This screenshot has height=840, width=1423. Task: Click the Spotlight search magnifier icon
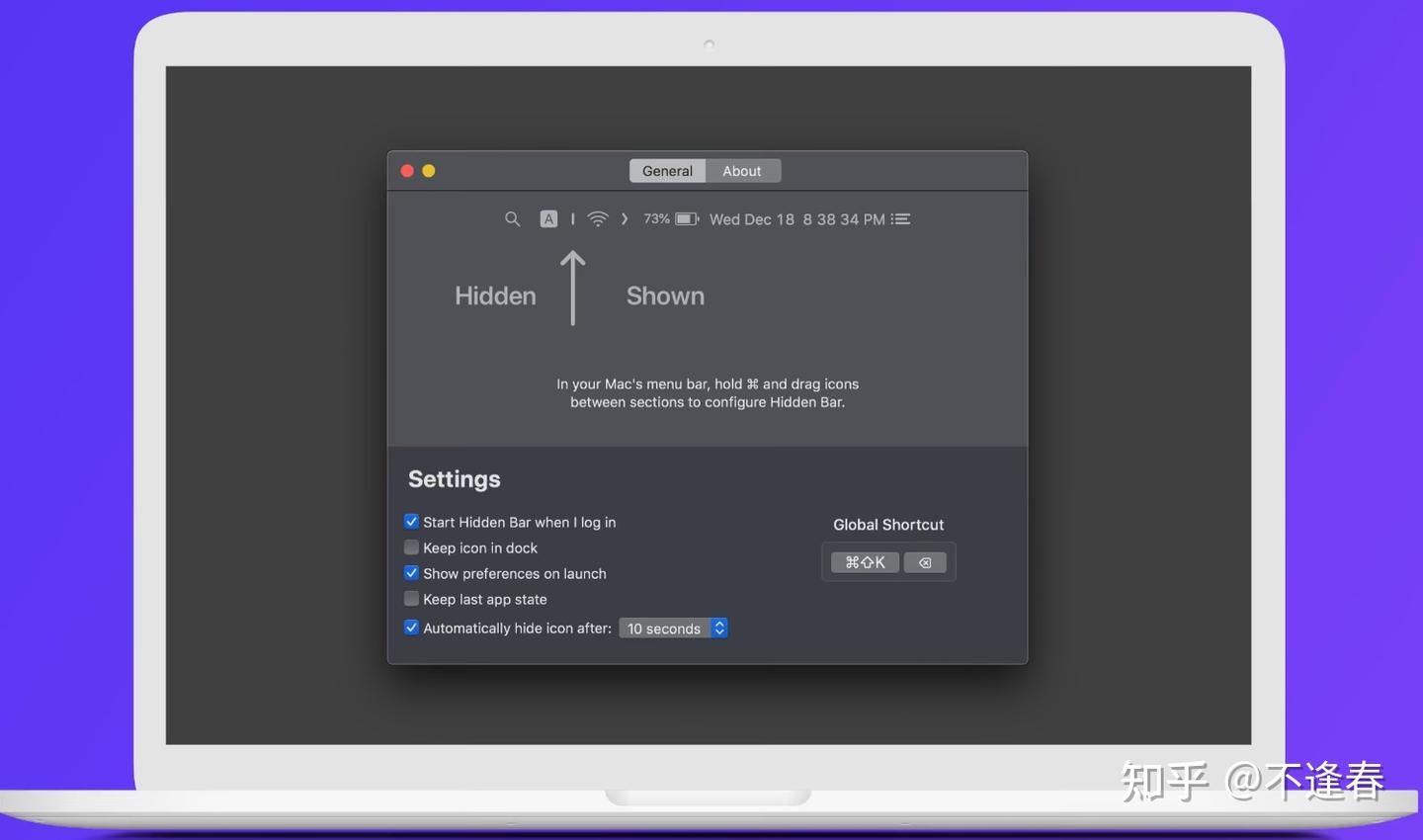pyautogui.click(x=512, y=219)
